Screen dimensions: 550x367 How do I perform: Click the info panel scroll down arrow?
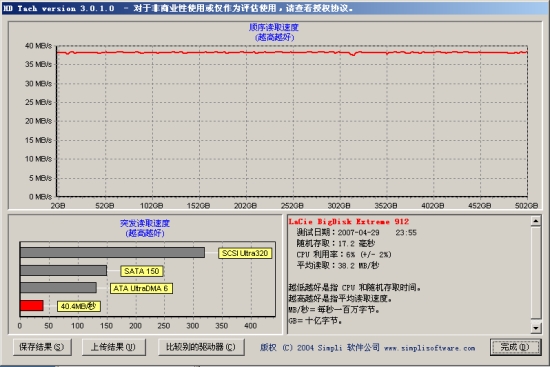535,328
